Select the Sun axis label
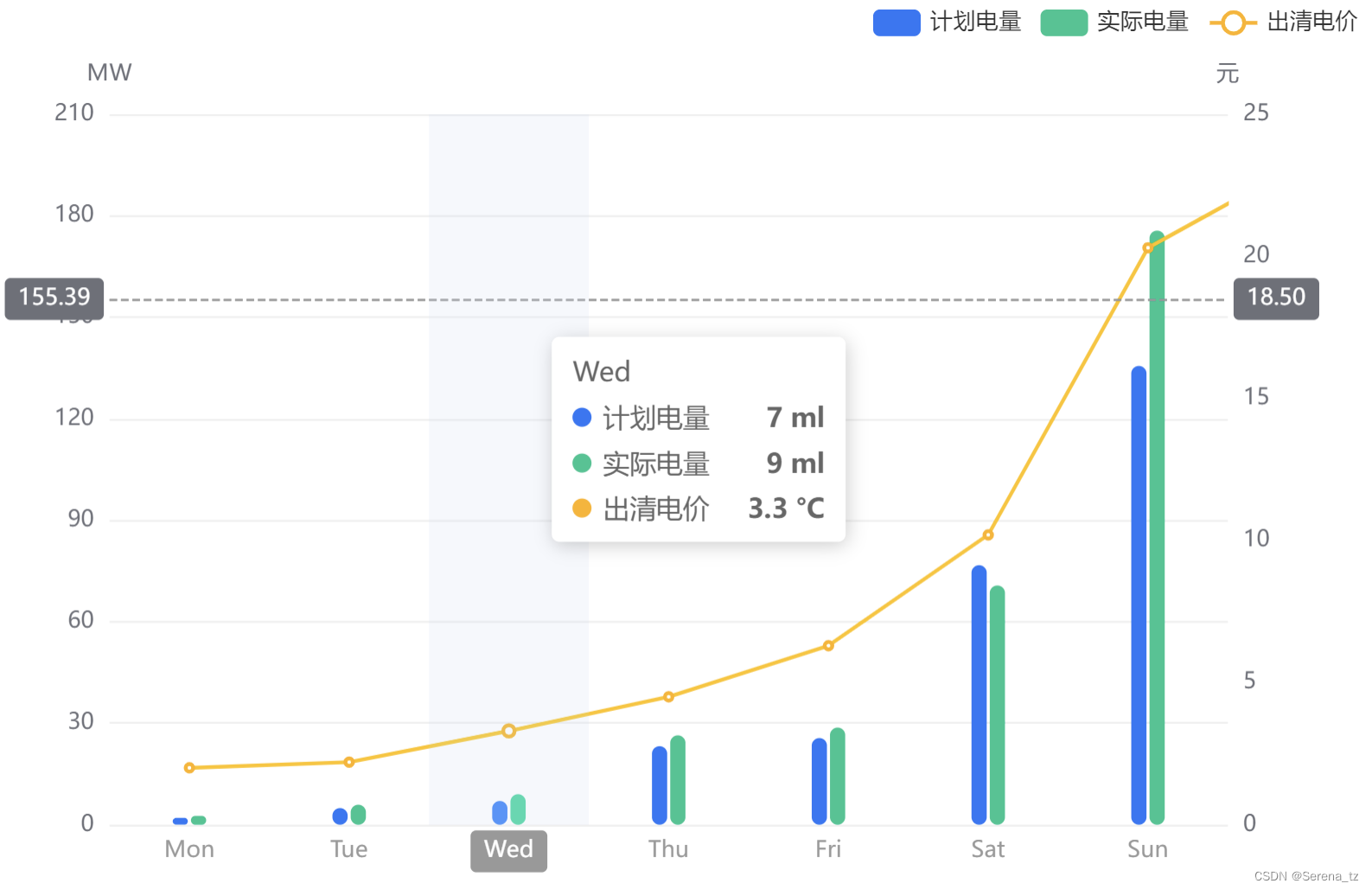 click(x=1147, y=849)
